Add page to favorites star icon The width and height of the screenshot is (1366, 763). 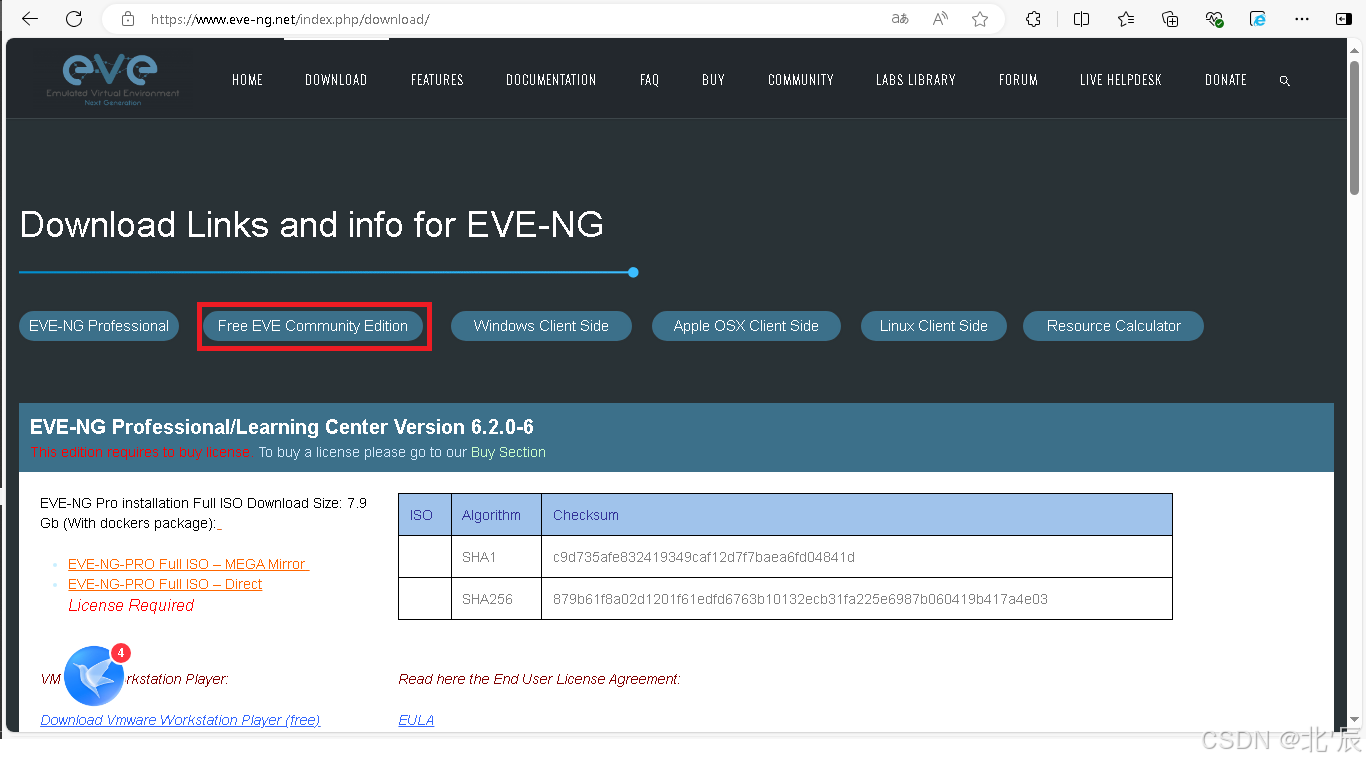(980, 19)
